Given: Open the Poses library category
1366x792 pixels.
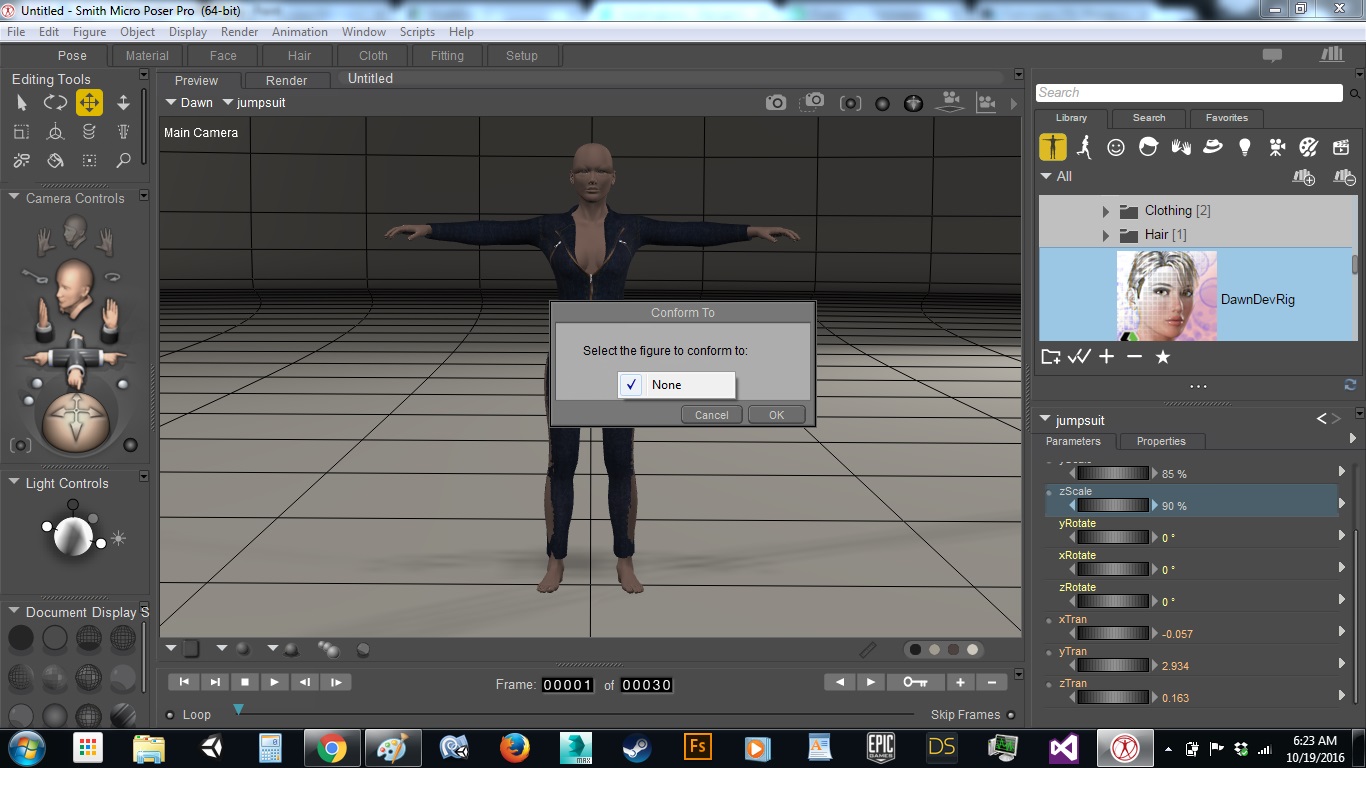Looking at the screenshot, I should [x=1084, y=148].
